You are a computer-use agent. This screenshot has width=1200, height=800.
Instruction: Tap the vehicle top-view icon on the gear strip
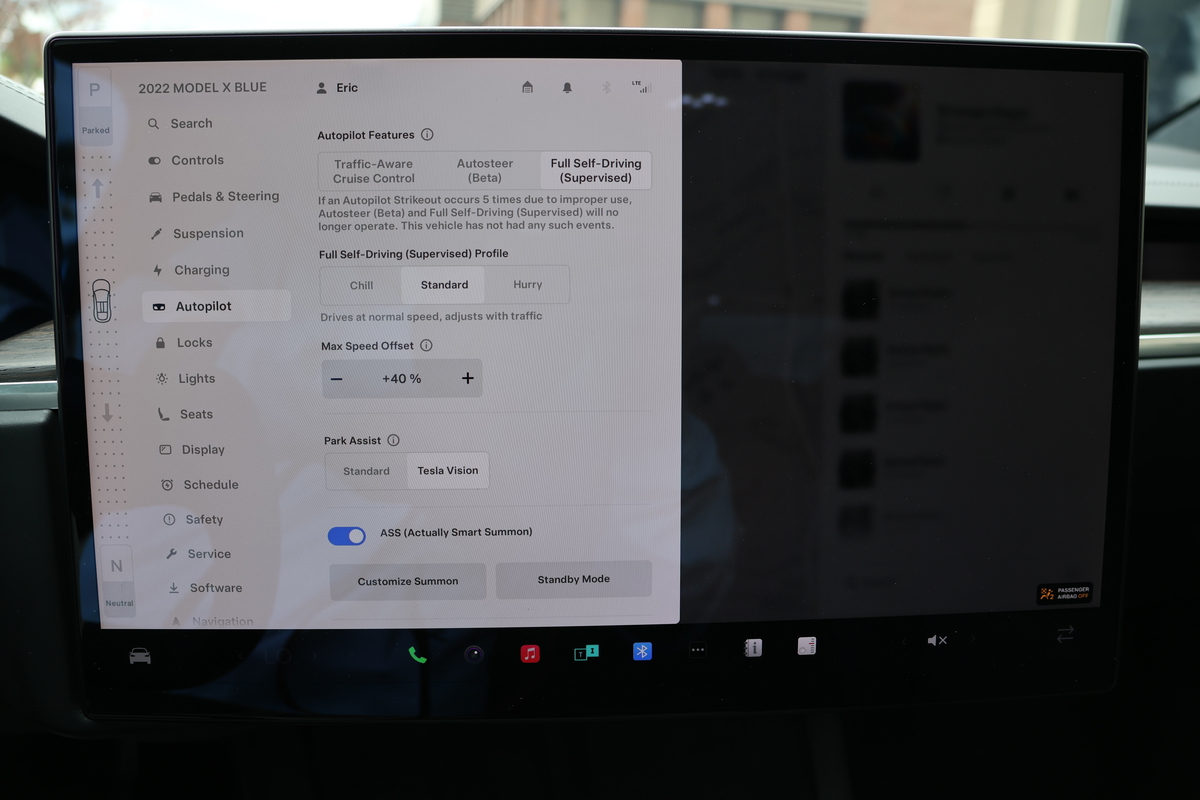point(102,301)
